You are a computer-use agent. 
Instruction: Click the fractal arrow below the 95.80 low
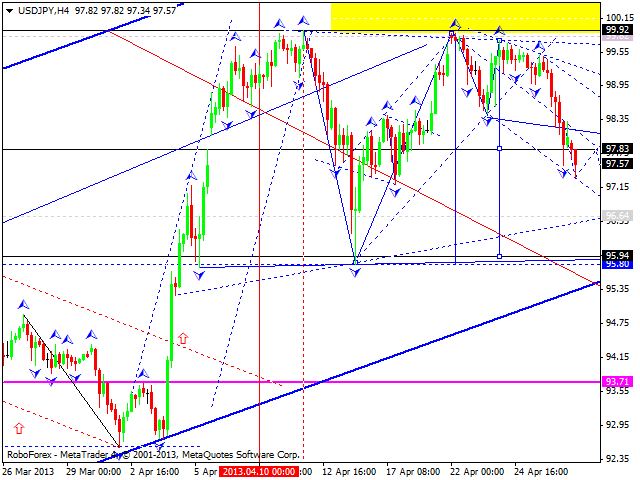click(355, 272)
